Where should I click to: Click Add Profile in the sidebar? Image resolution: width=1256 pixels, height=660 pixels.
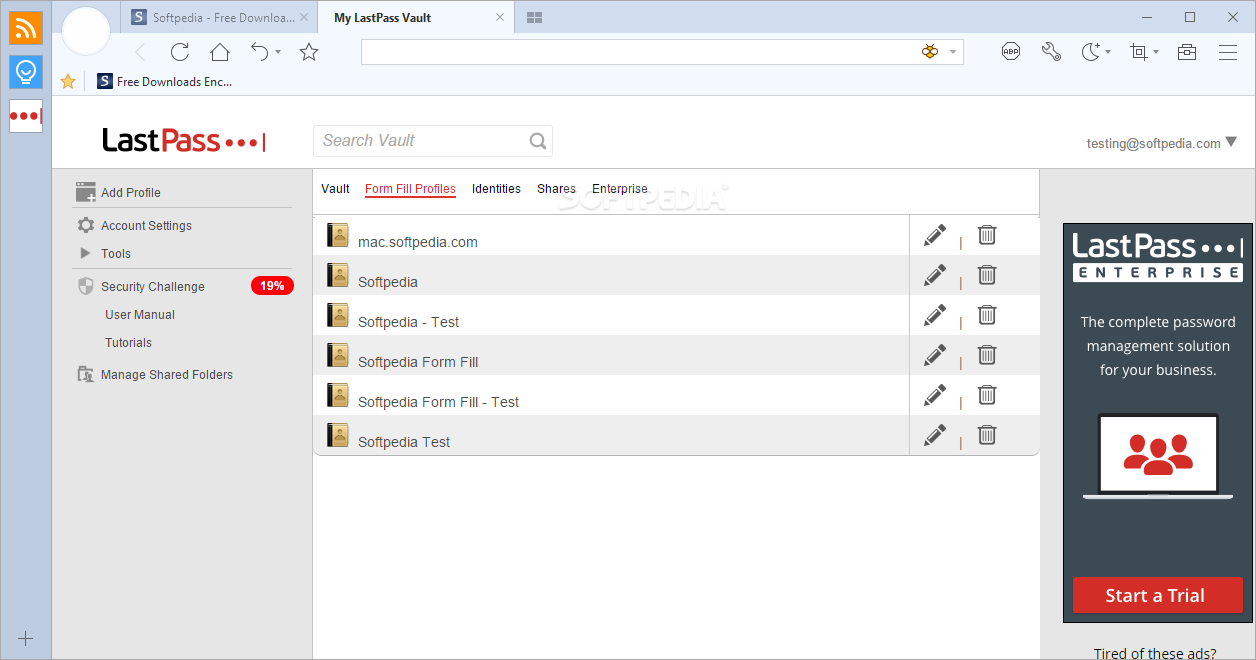coord(131,192)
